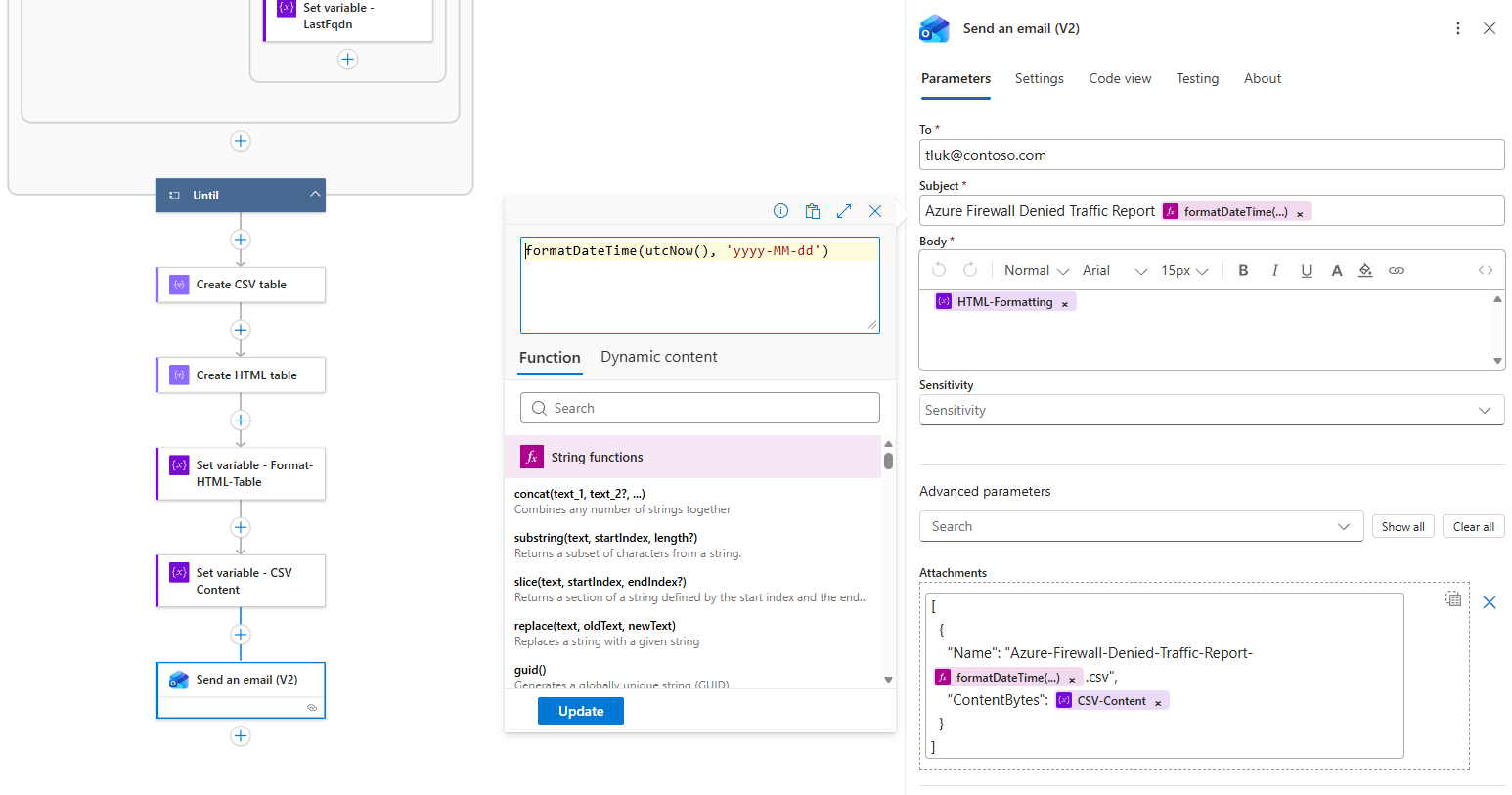Toggle HTML code view in Body editor
This screenshot has width=1512, height=795.
pos(1485,271)
